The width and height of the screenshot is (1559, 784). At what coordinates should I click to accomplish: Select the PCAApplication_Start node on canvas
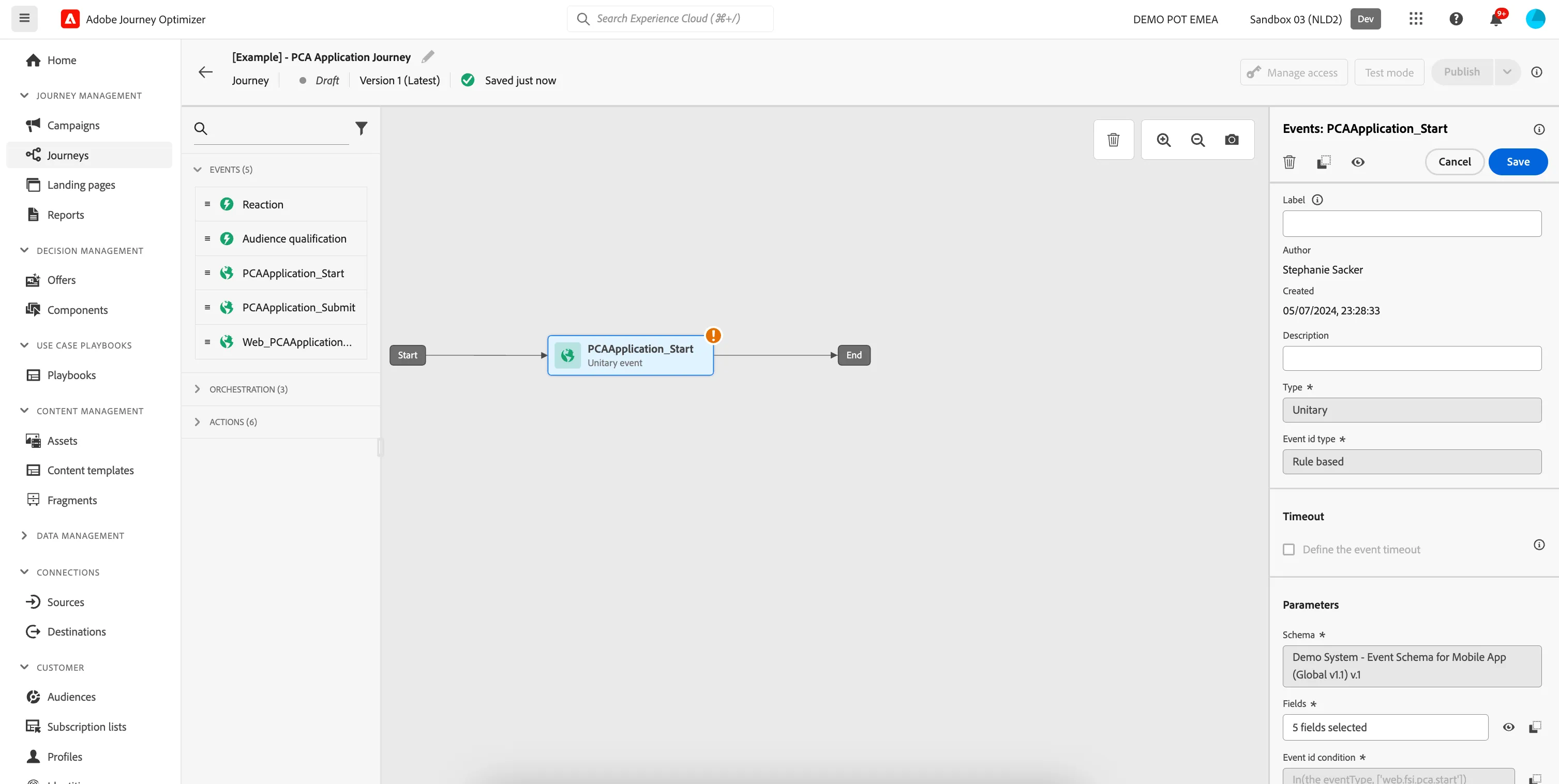click(x=630, y=355)
